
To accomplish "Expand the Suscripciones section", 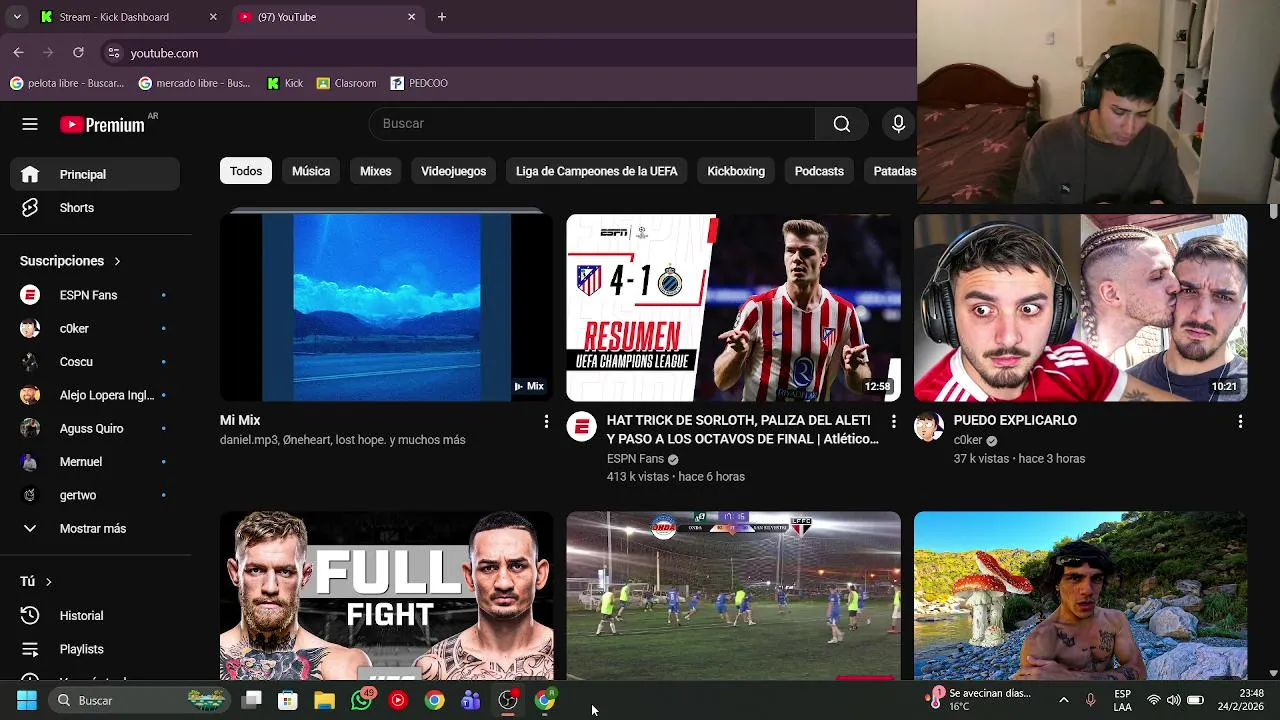I will click(x=70, y=261).
